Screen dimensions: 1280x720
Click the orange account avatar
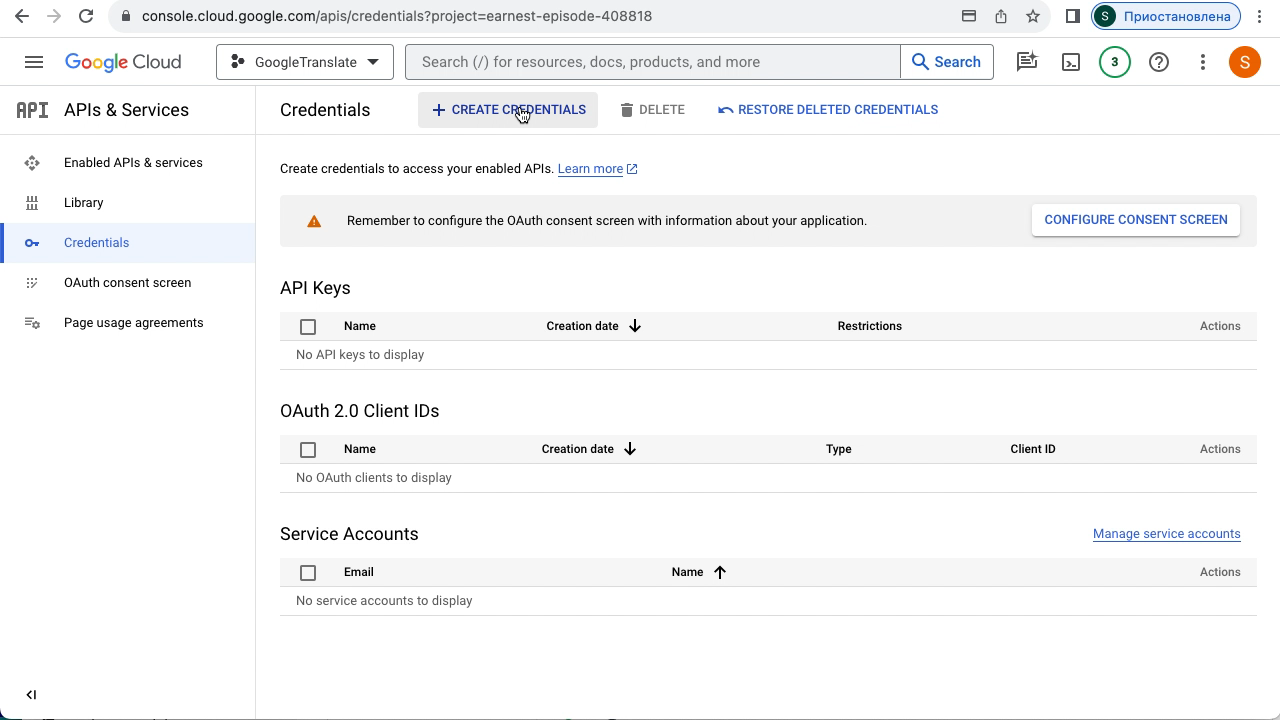1245,62
